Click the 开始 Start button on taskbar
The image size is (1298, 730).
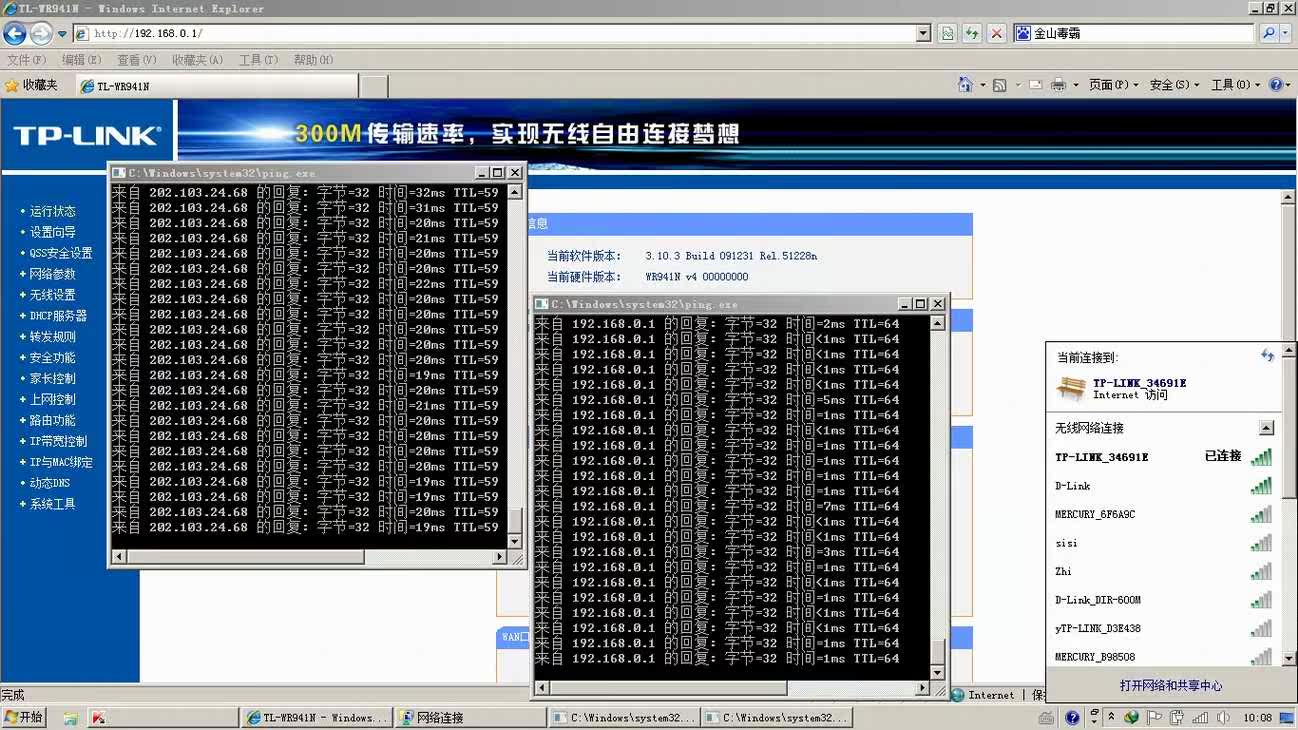(x=24, y=717)
